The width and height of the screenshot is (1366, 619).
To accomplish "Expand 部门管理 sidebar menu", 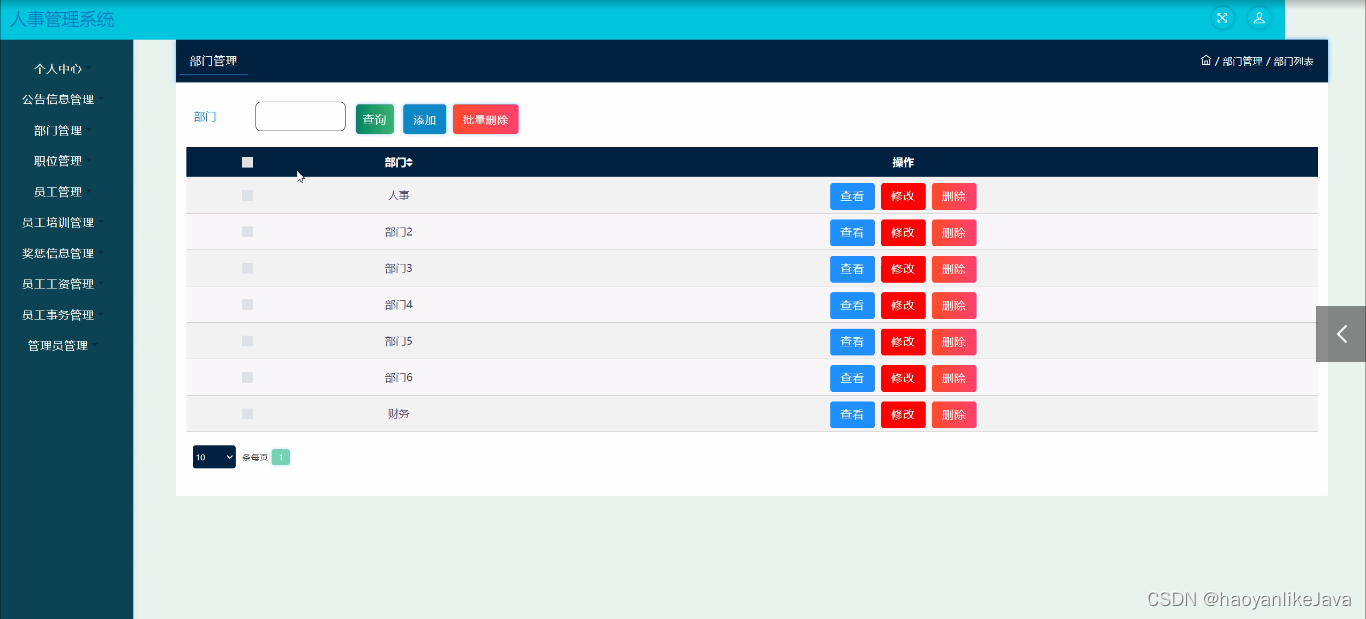I will (x=63, y=131).
